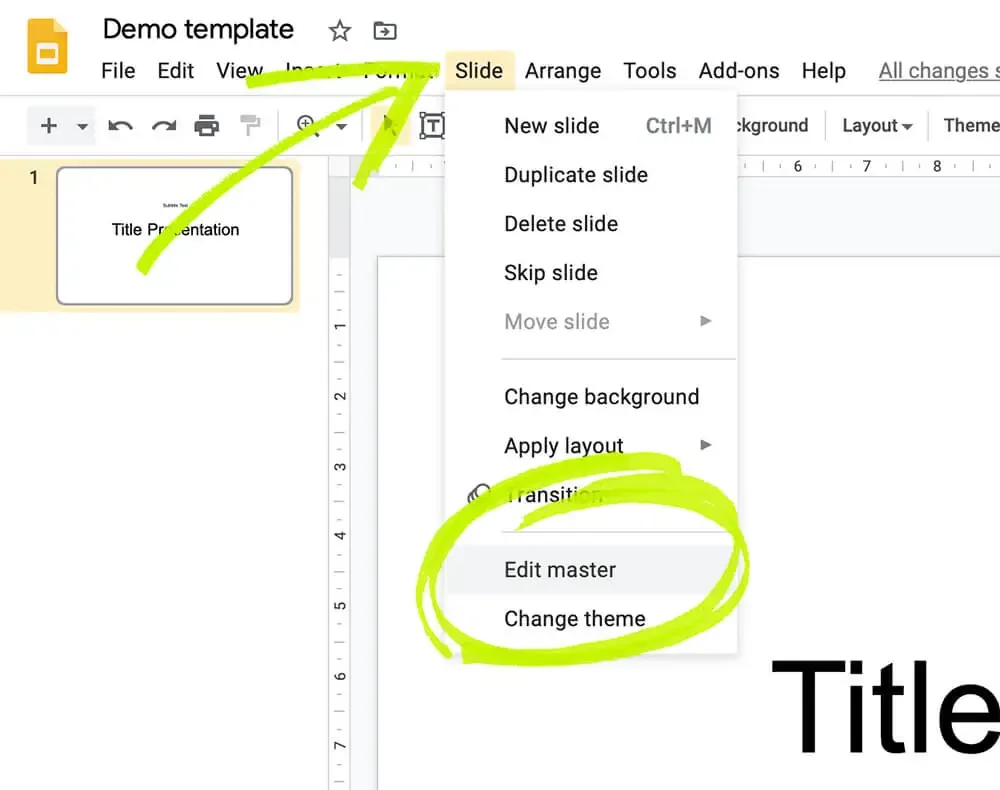Open the move-to-folder icon

click(385, 31)
